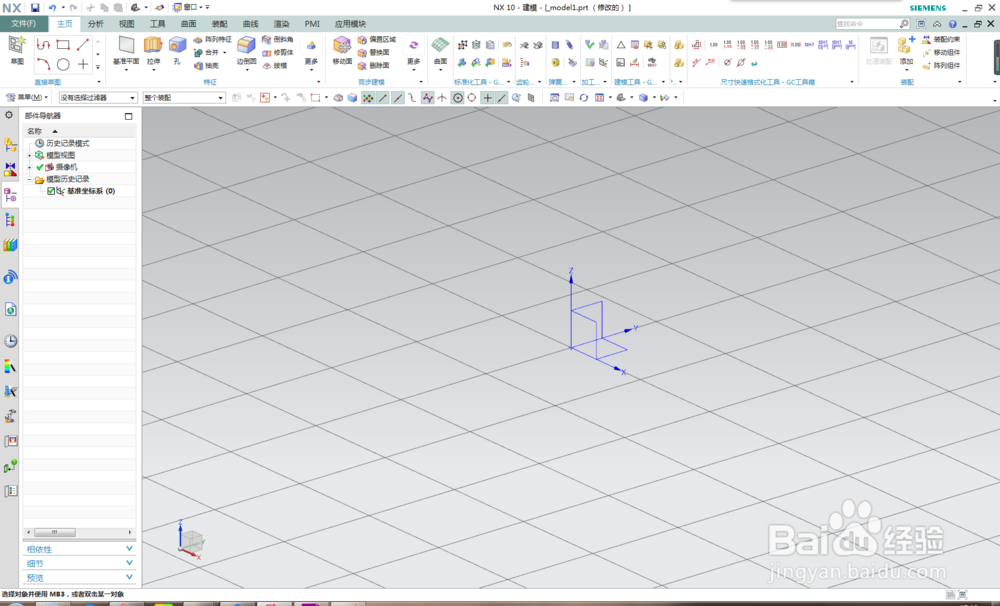Open the 菜单(M) dropdown
The height and width of the screenshot is (606, 1000).
[x=27, y=98]
